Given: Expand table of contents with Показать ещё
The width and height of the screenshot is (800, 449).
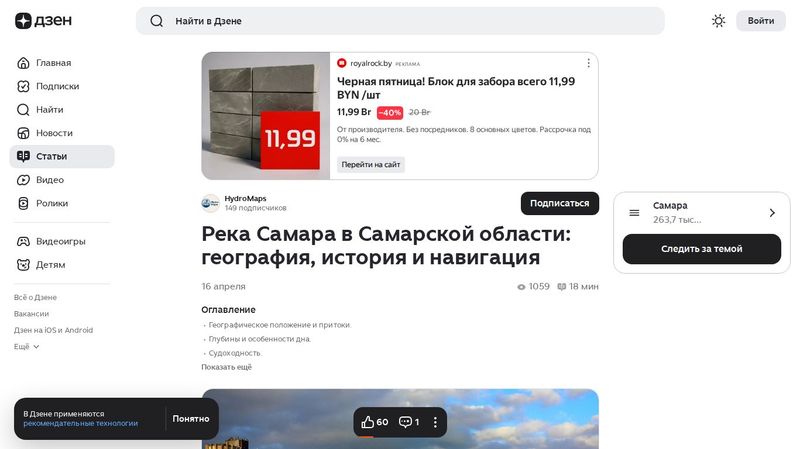Looking at the screenshot, I should tap(227, 367).
